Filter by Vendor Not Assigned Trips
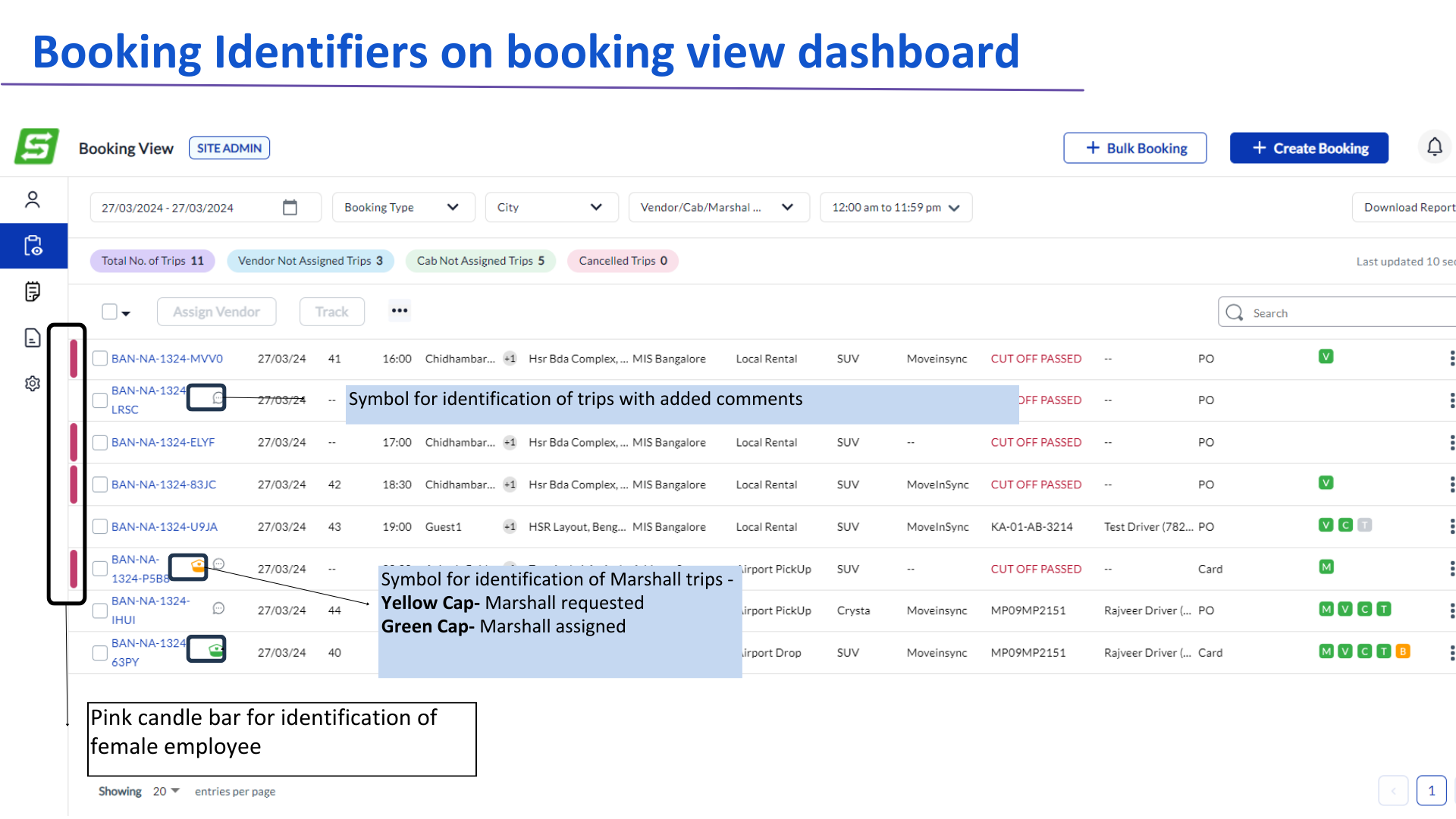The width and height of the screenshot is (1456, 819). 310,261
